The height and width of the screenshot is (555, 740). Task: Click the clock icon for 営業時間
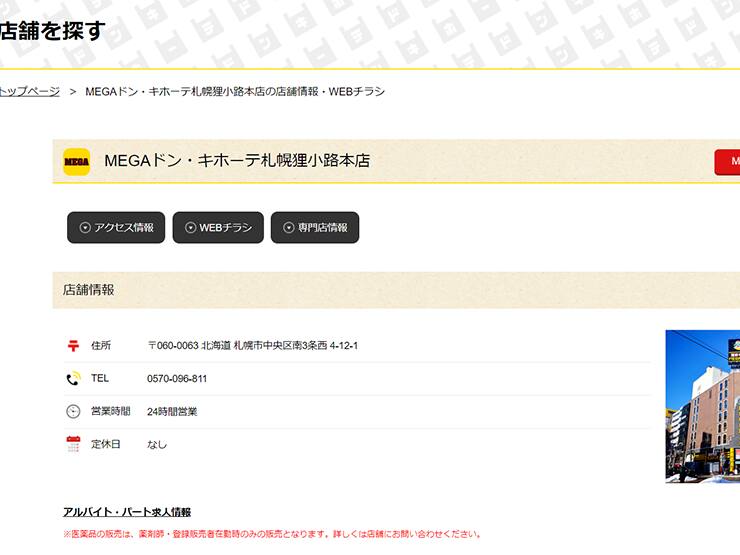(73, 411)
